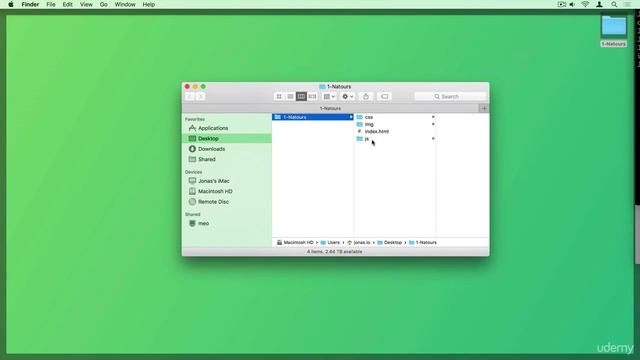Switch to list view
This screenshot has height=360, width=640.
point(290,96)
